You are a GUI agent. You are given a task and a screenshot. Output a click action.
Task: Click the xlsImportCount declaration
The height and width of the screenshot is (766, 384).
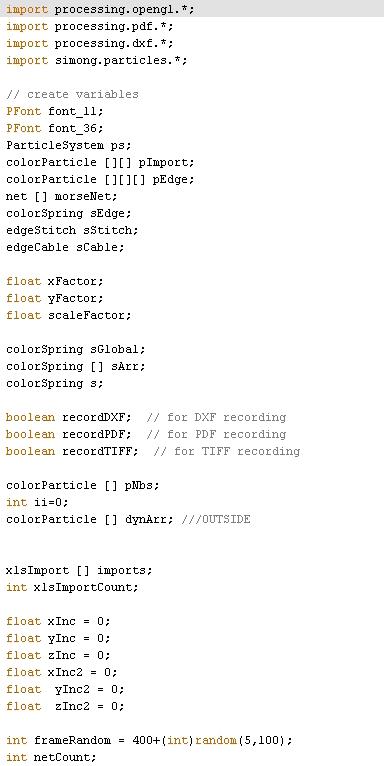[72, 587]
